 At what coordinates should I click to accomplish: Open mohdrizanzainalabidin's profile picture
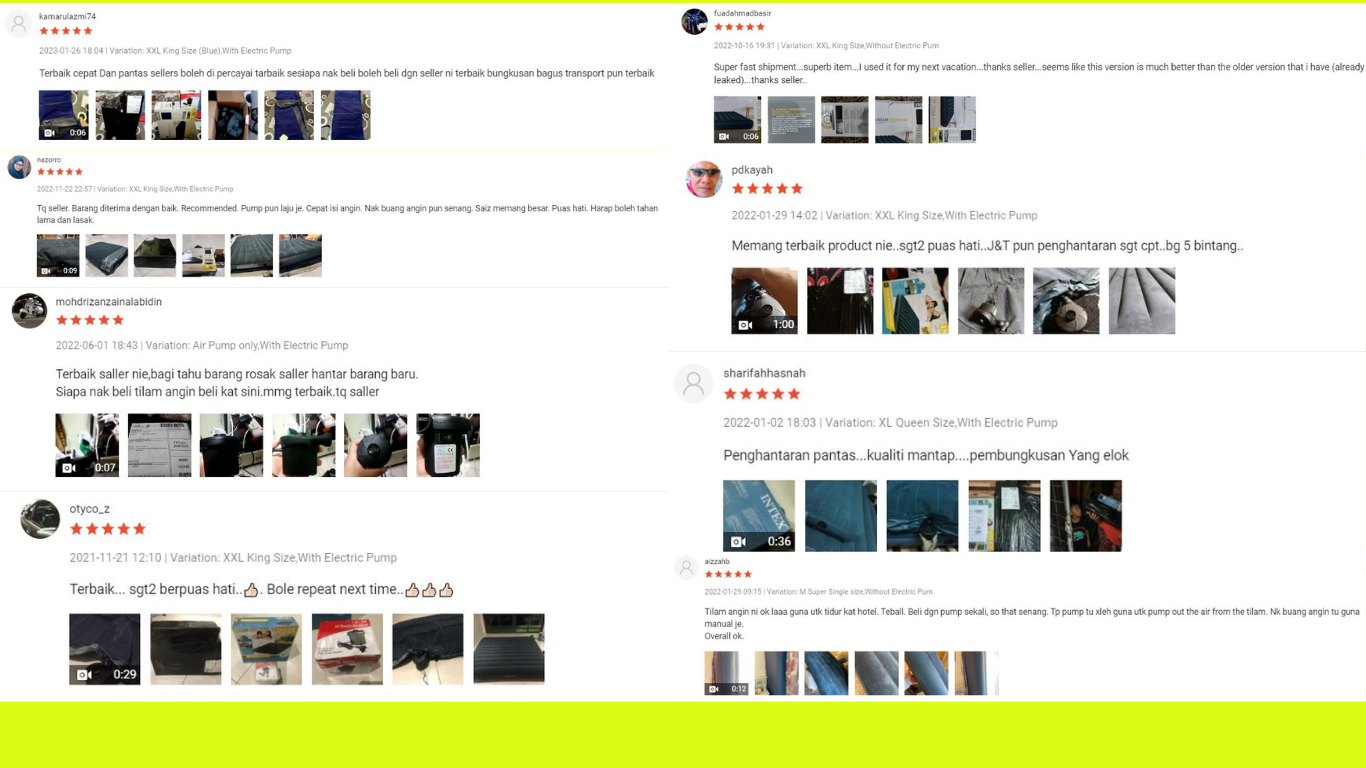tap(29, 311)
